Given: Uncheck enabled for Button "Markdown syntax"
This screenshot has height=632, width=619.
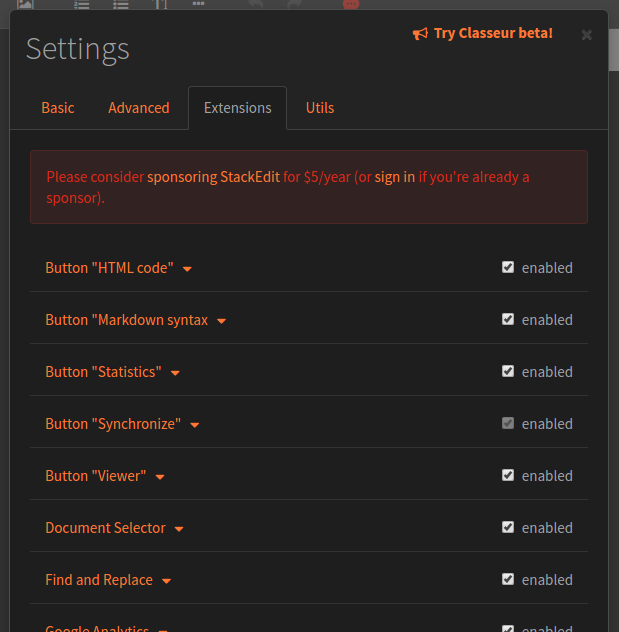Looking at the screenshot, I should (x=508, y=319).
